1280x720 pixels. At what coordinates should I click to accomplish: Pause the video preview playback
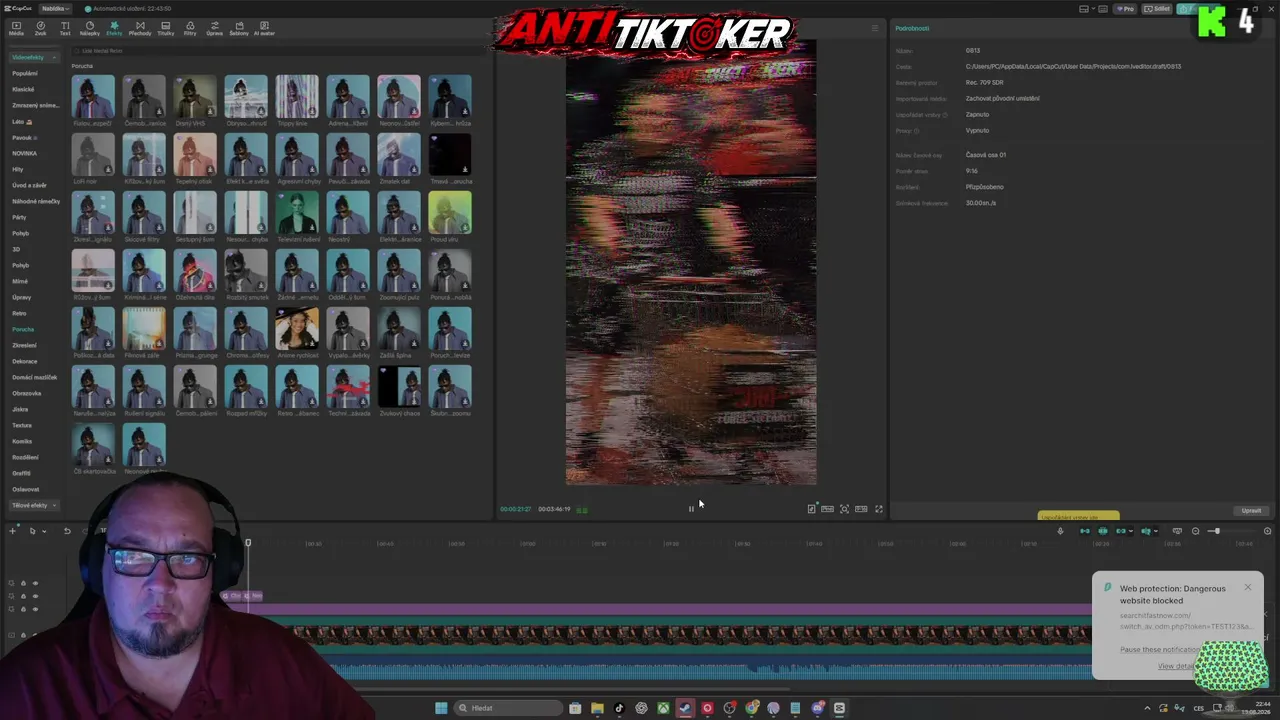point(691,509)
